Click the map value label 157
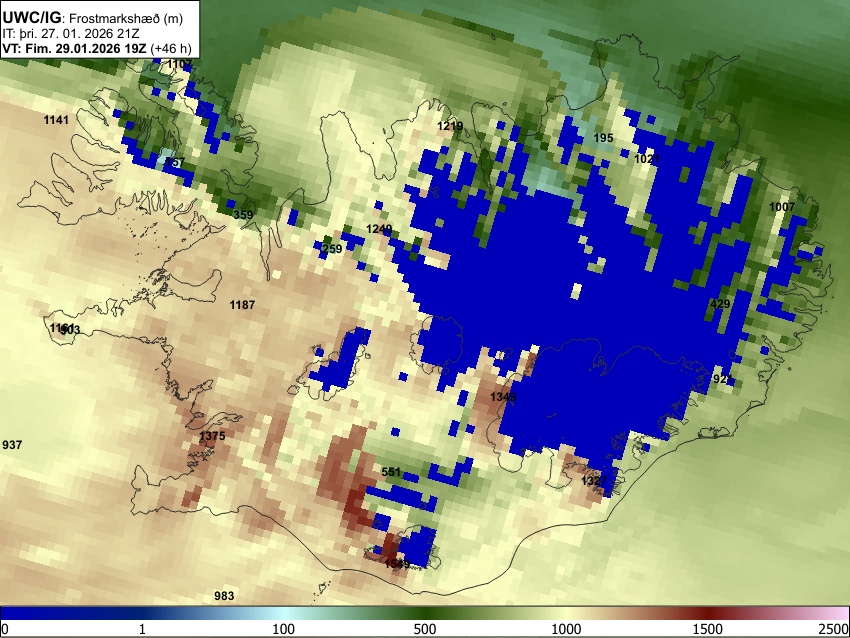Screen dimensions: 850x638 (175, 162)
